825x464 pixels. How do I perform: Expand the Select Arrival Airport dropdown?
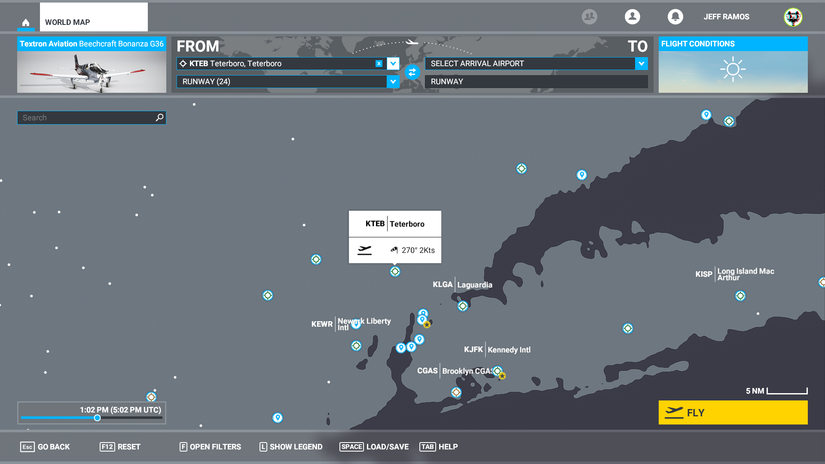pyautogui.click(x=640, y=63)
